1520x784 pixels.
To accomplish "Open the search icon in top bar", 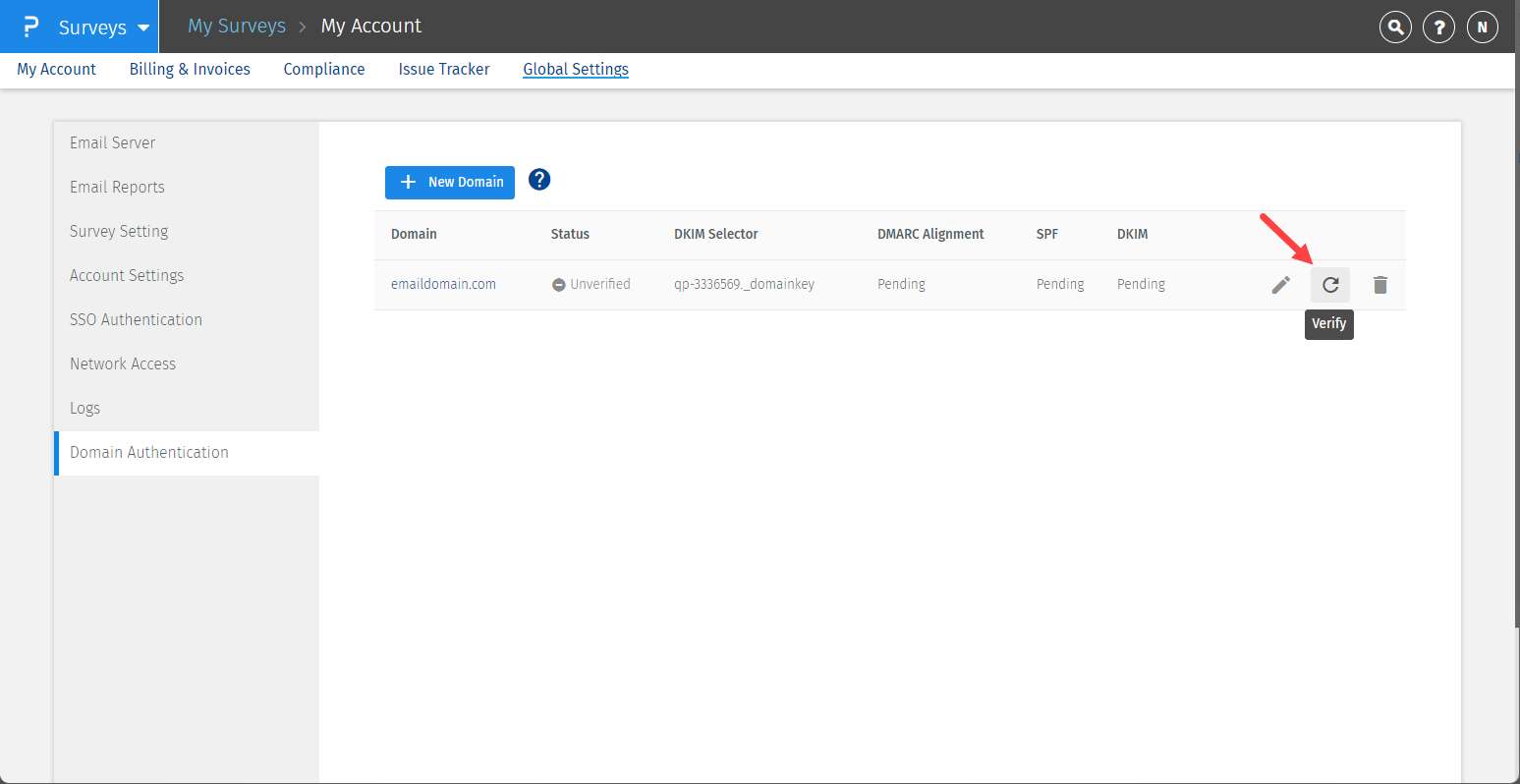I will click(1394, 28).
